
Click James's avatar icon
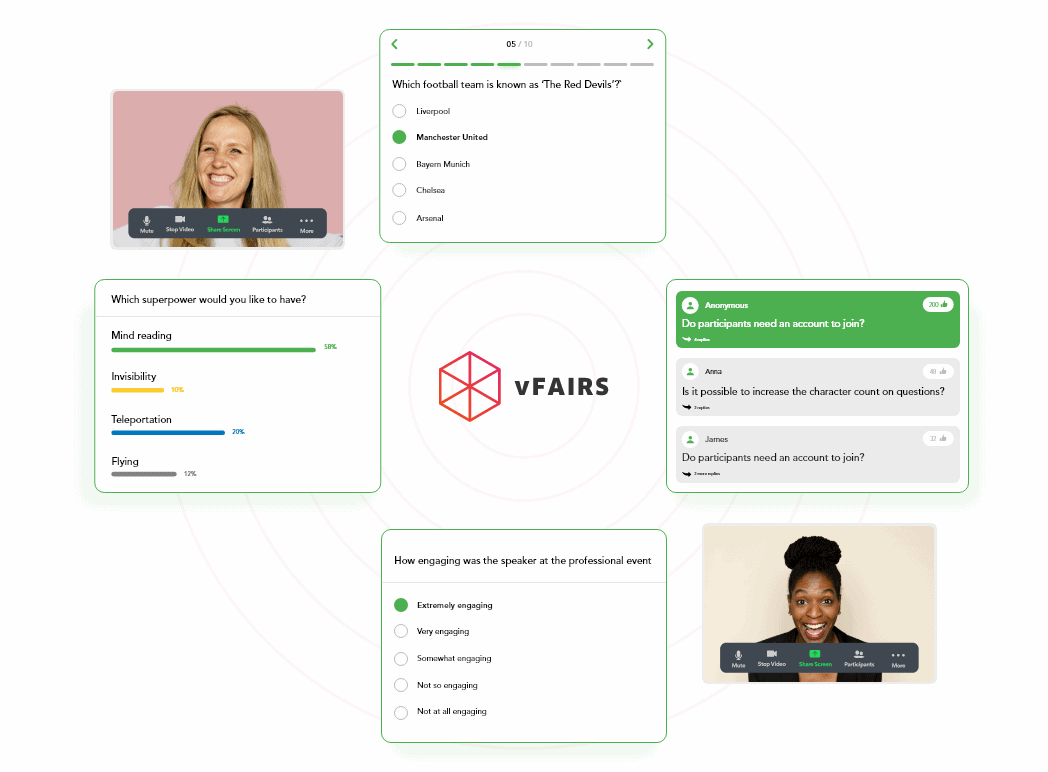(x=690, y=439)
